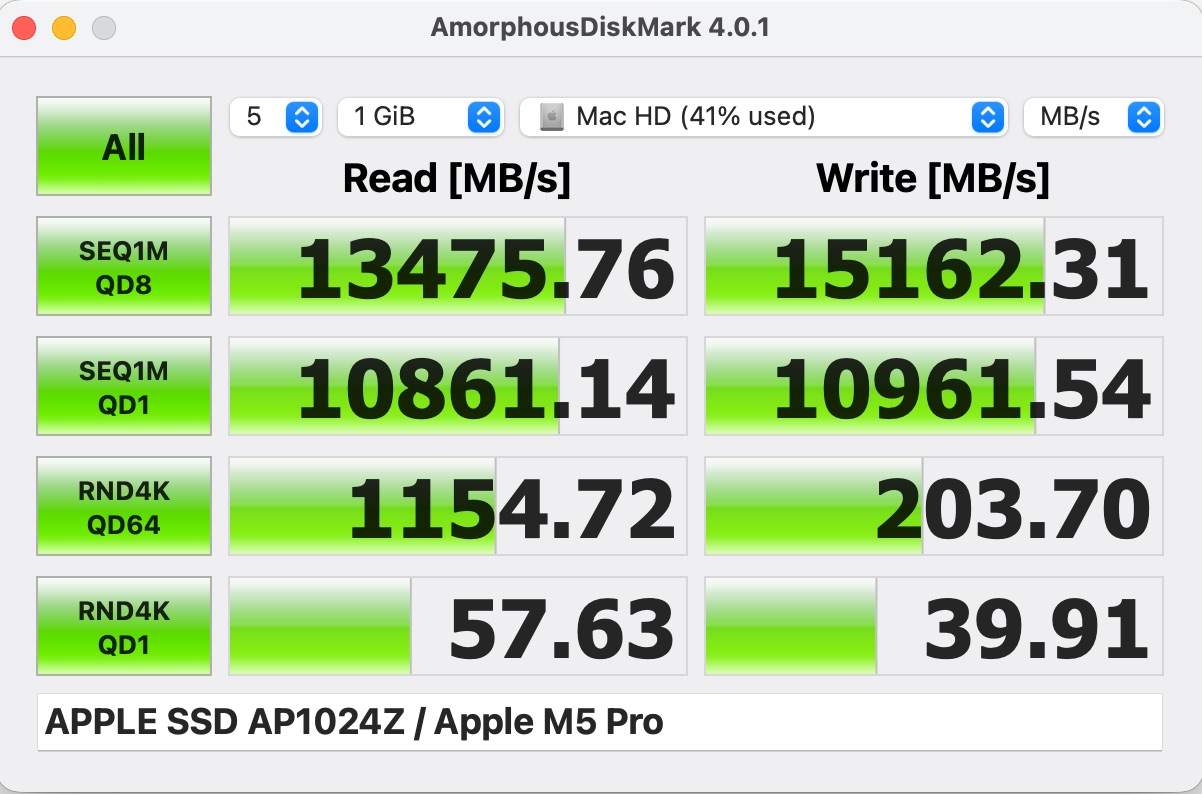
Task: Open the test count dropdown showing 5
Action: 275,117
